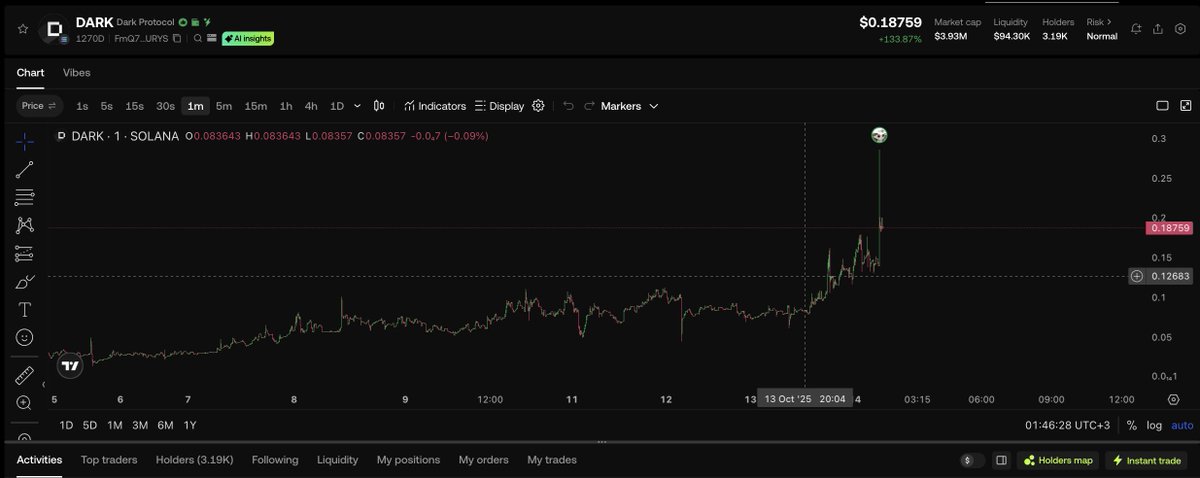Set chart range to 6M
Image resolution: width=1200 pixels, height=478 pixels.
click(165, 426)
